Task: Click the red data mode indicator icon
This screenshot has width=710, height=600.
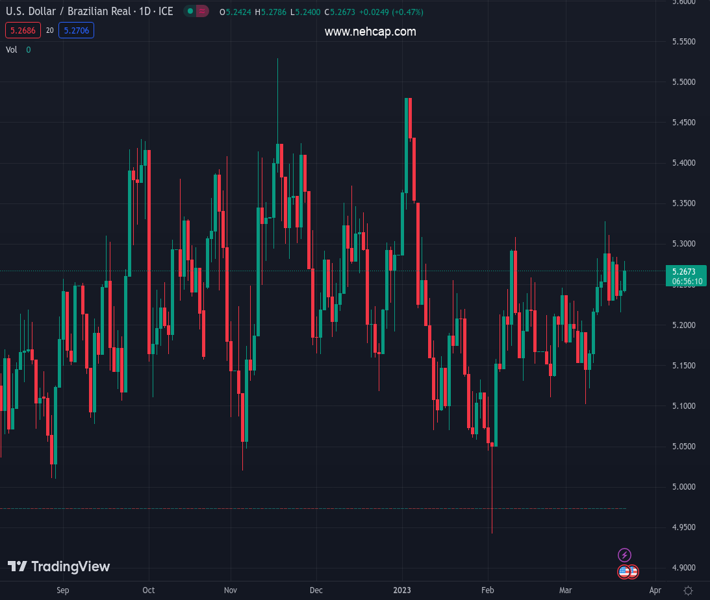Action: [x=204, y=14]
